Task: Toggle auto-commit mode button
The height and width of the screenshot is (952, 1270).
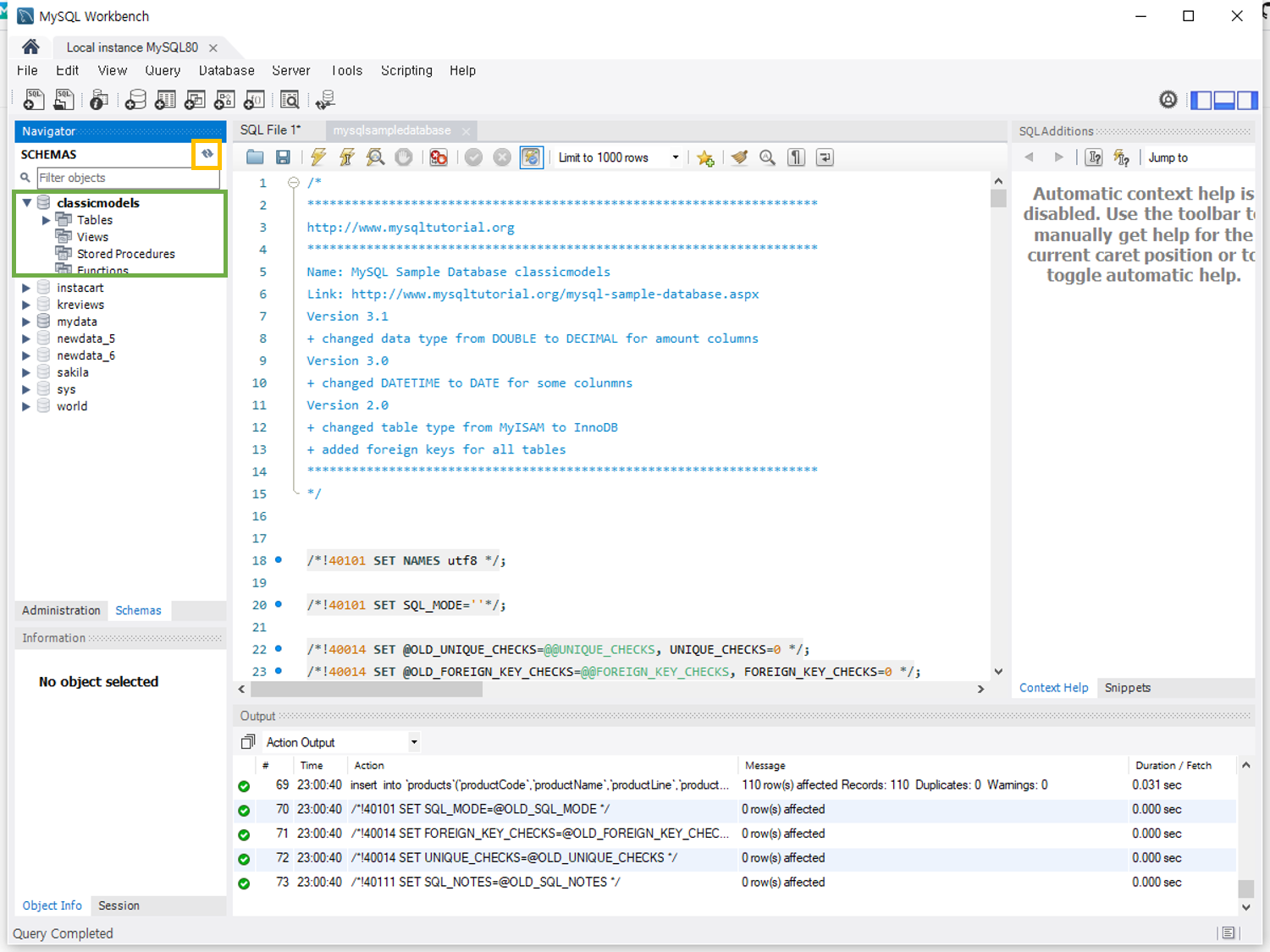Action: [531, 157]
